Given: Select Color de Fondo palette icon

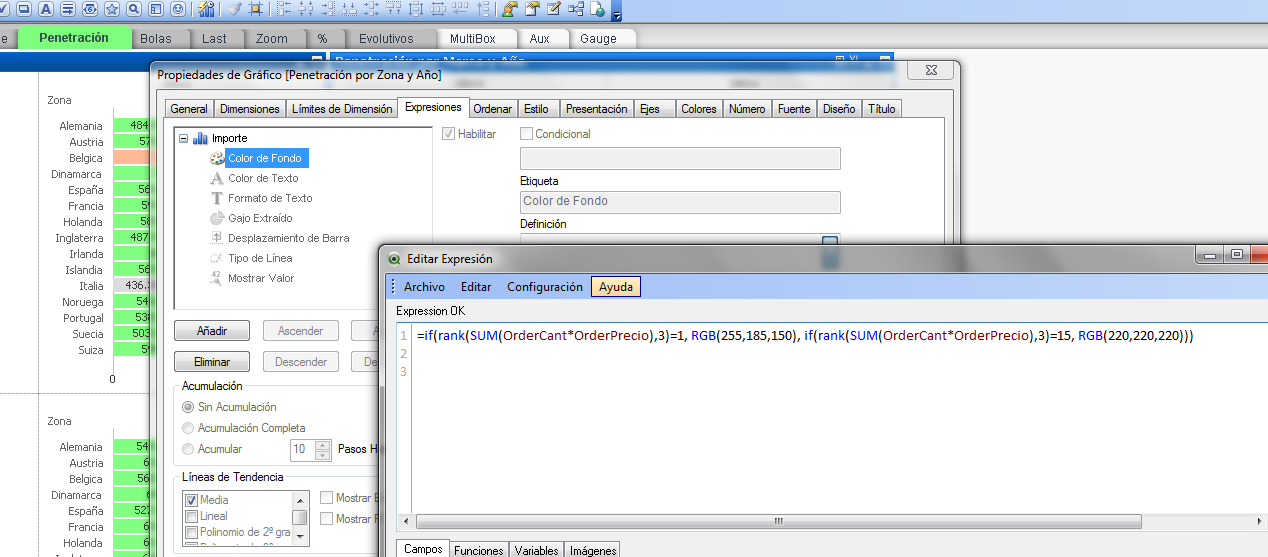Looking at the screenshot, I should click(217, 158).
